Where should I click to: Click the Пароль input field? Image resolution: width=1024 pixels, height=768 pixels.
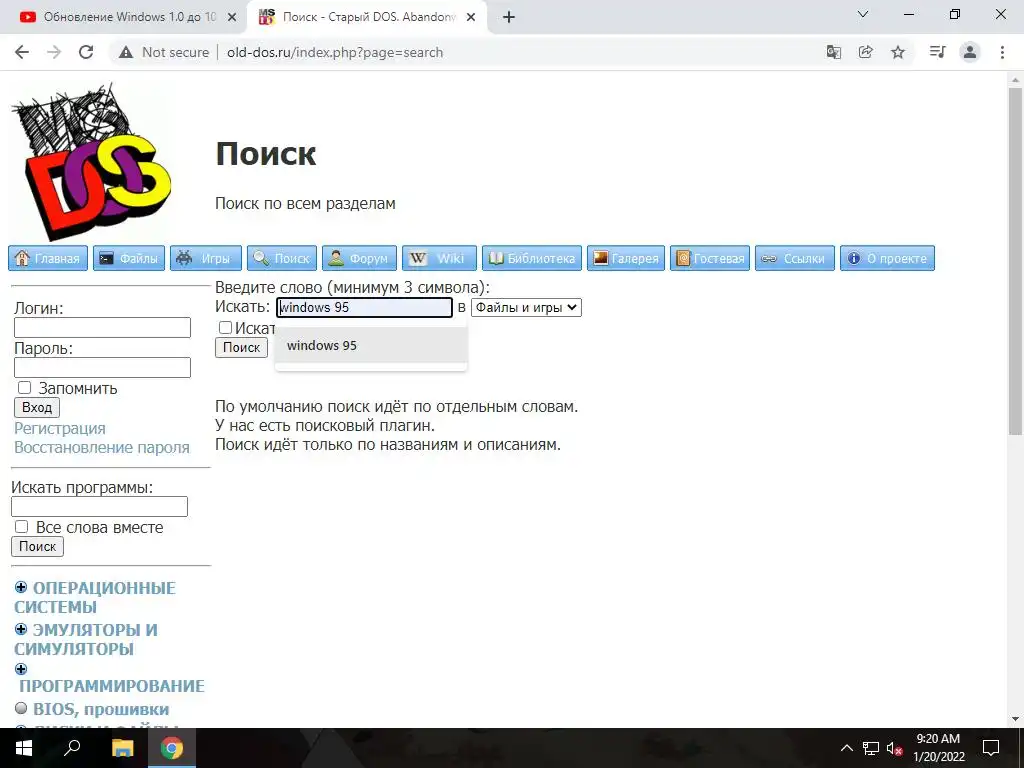click(x=103, y=367)
